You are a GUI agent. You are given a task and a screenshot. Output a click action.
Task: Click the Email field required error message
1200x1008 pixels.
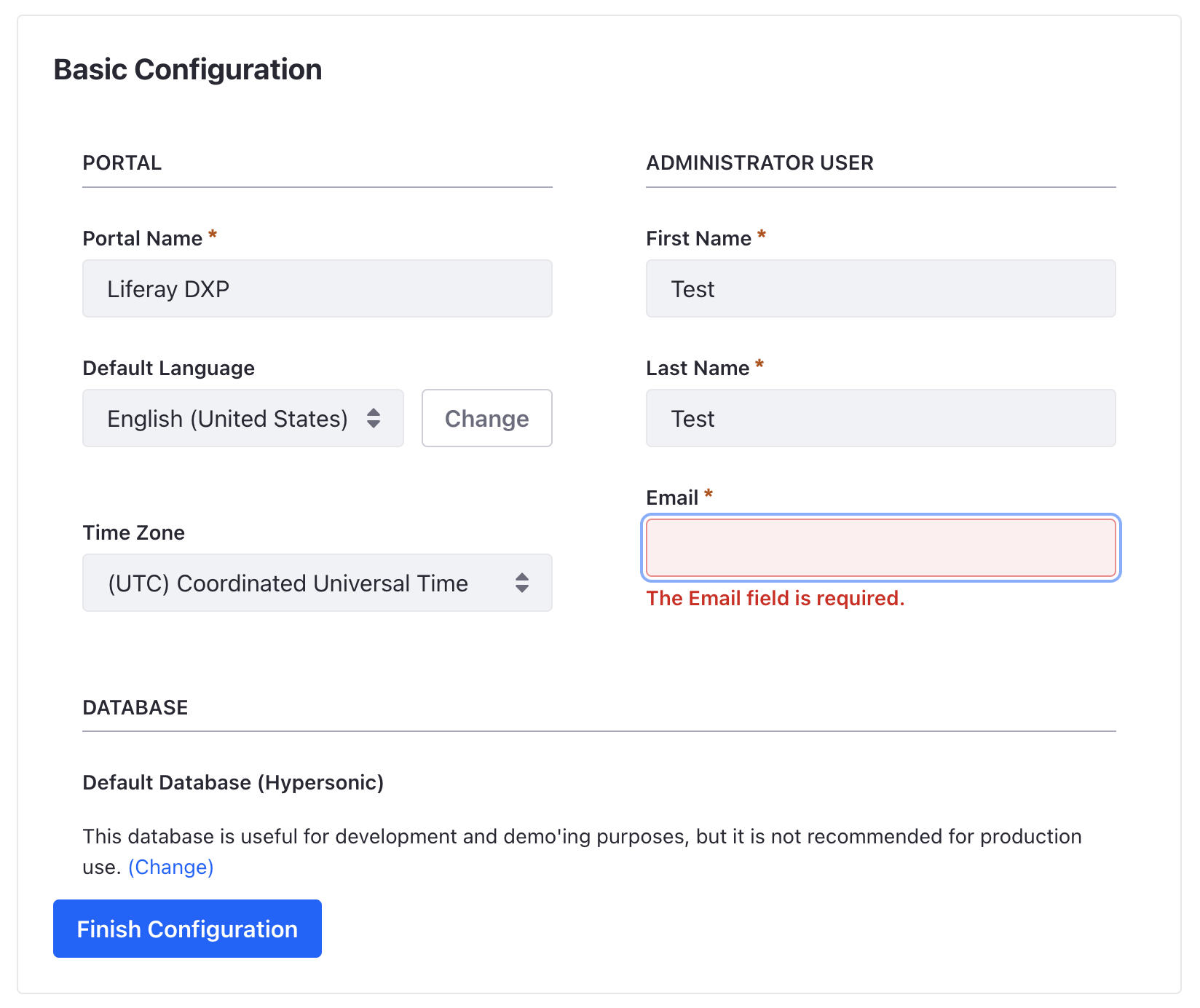pyautogui.click(x=775, y=598)
